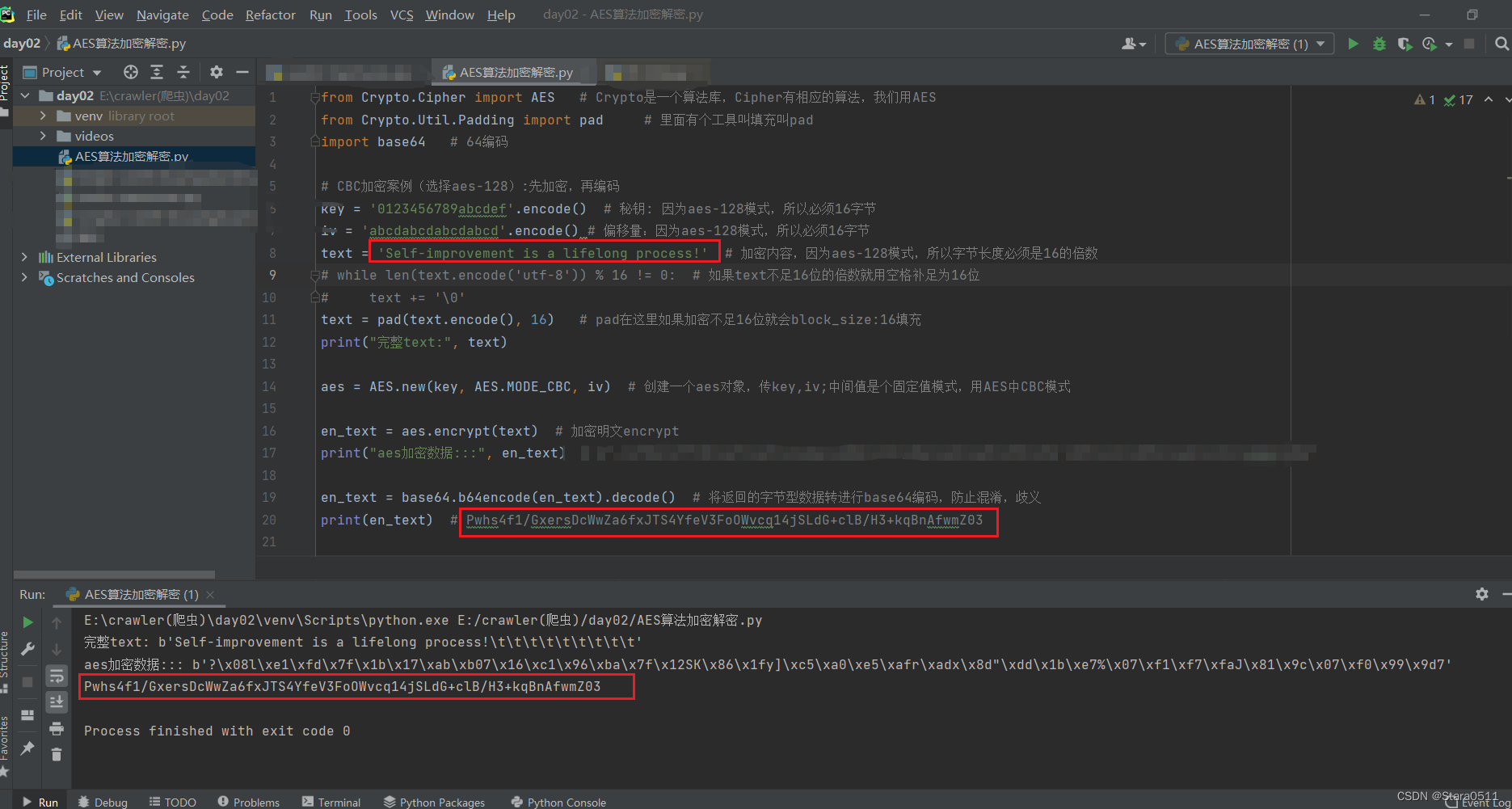Open Search Everywhere magnifier icon

(1501, 44)
